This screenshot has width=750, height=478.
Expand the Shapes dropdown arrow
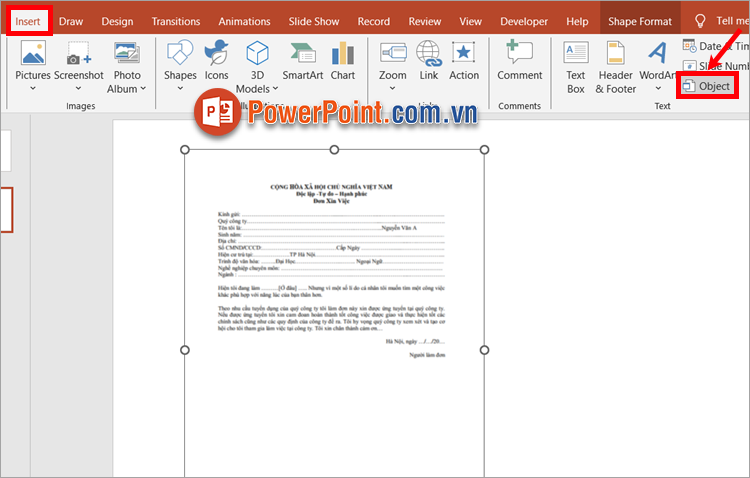[180, 88]
